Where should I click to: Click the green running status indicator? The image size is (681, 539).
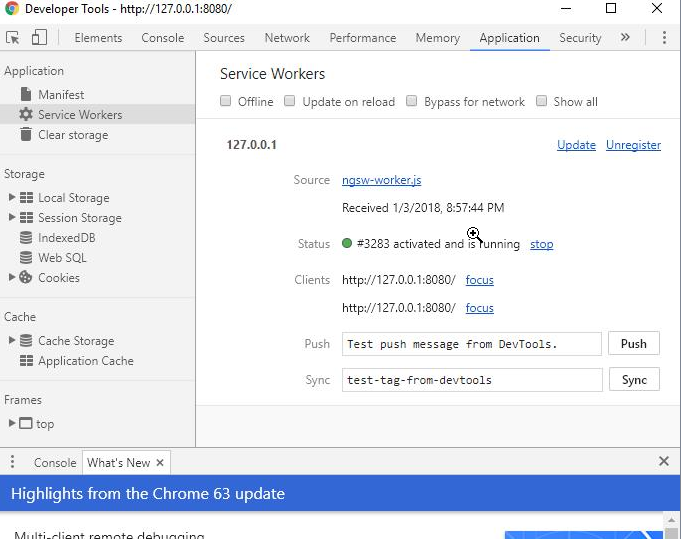347,243
